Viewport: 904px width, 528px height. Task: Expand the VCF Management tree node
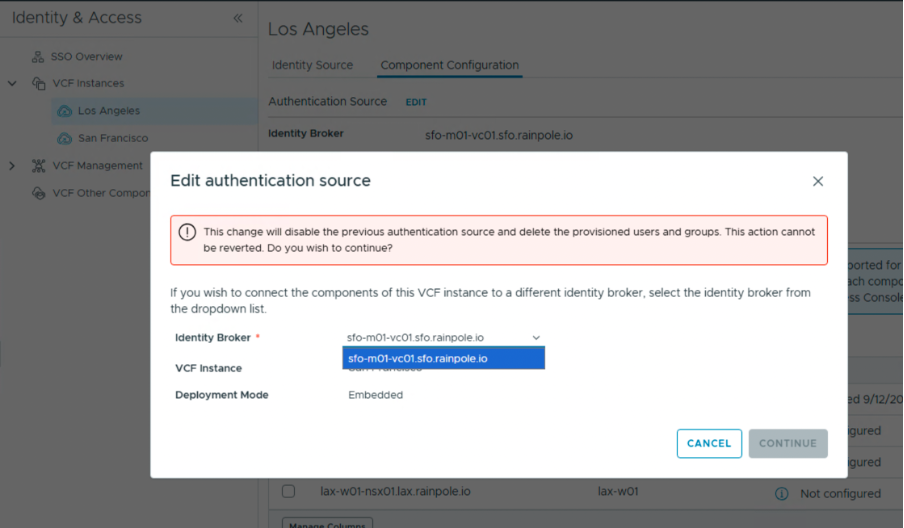pyautogui.click(x=12, y=166)
